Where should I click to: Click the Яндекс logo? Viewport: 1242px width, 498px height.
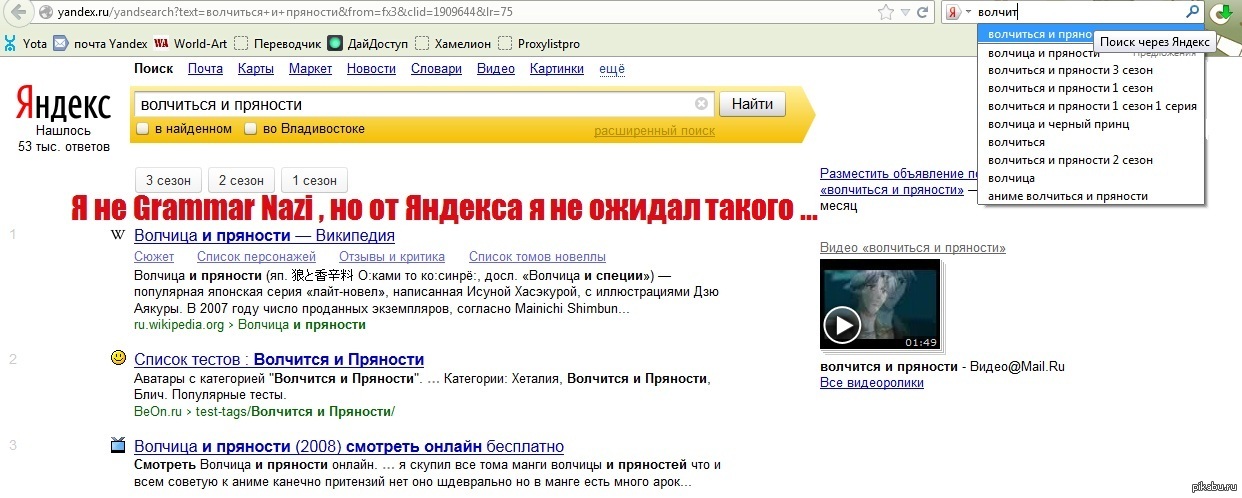tap(63, 104)
